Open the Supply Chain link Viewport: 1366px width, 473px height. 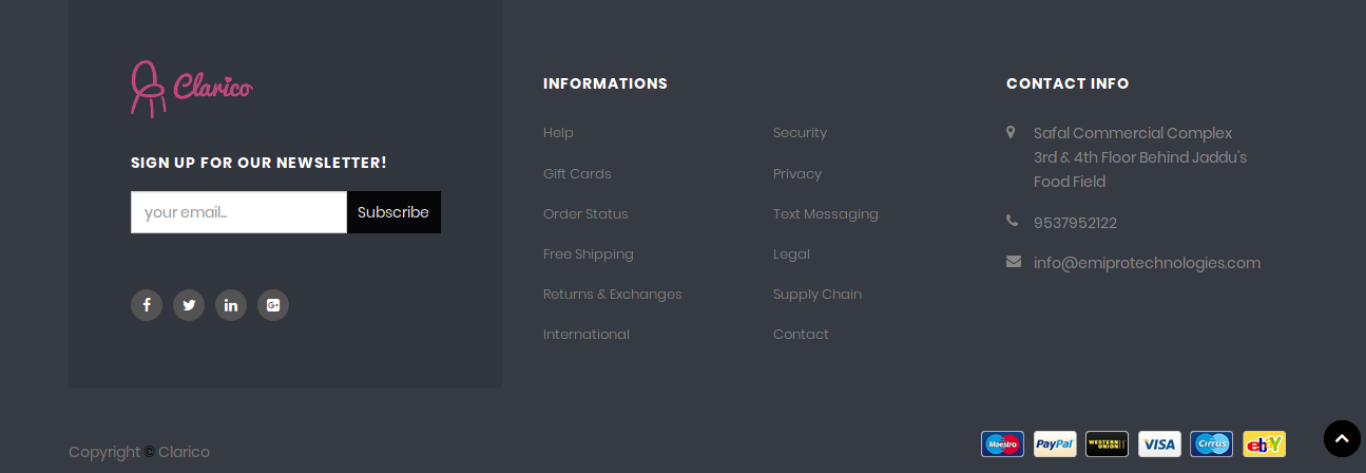click(817, 294)
